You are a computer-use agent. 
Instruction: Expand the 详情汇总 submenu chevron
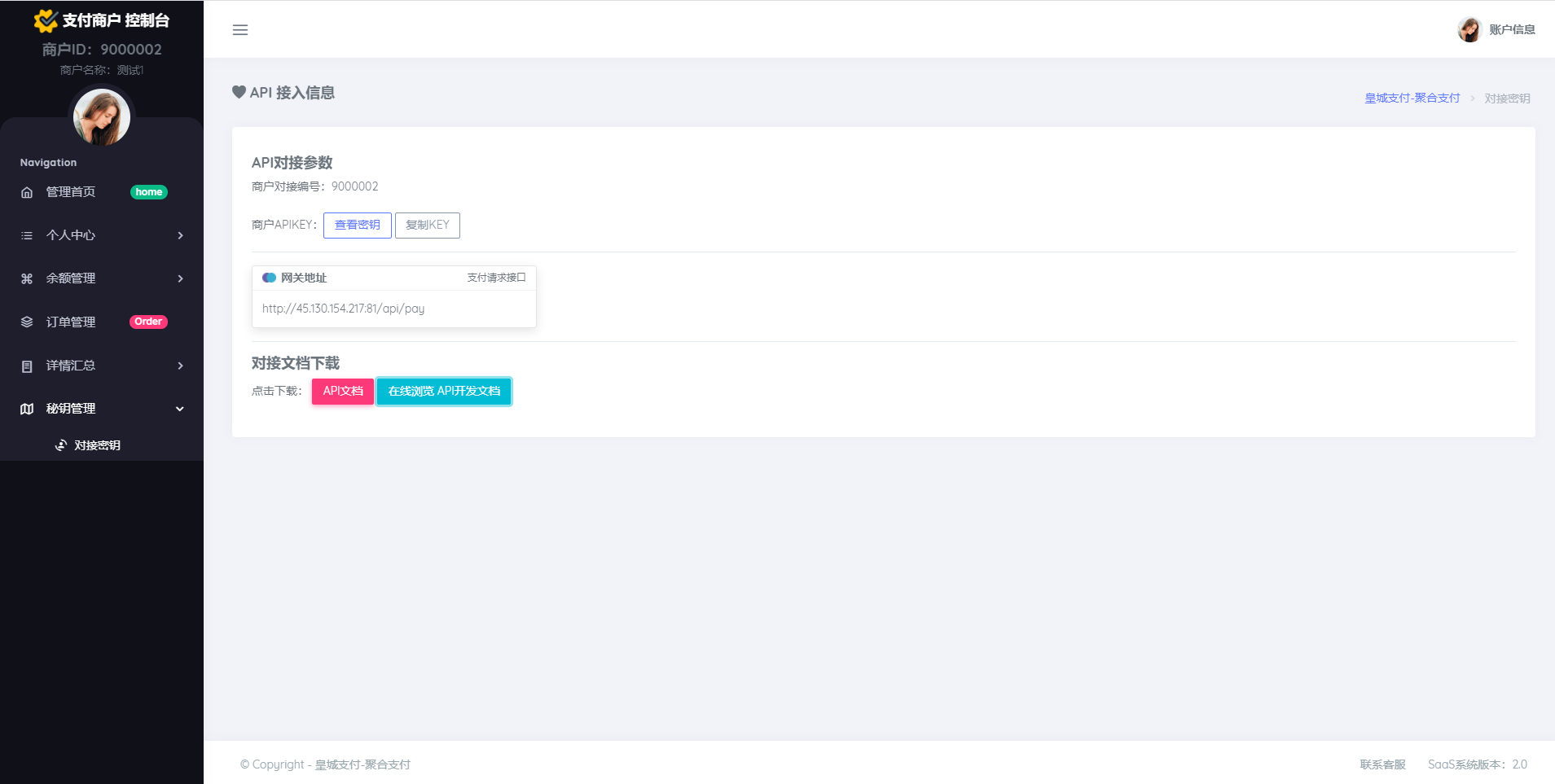[x=180, y=366]
